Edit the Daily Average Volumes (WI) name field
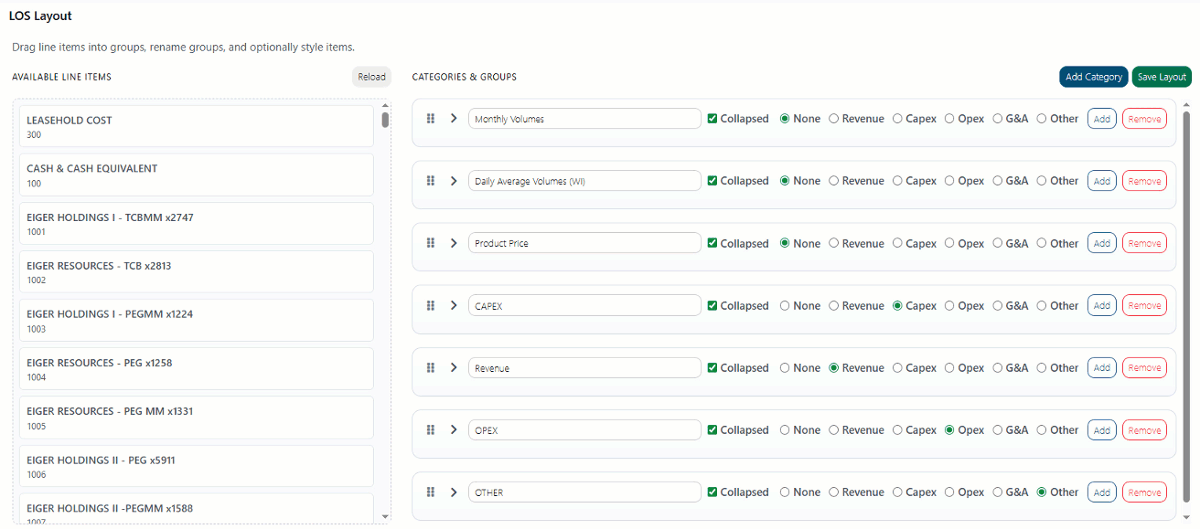 pos(585,181)
